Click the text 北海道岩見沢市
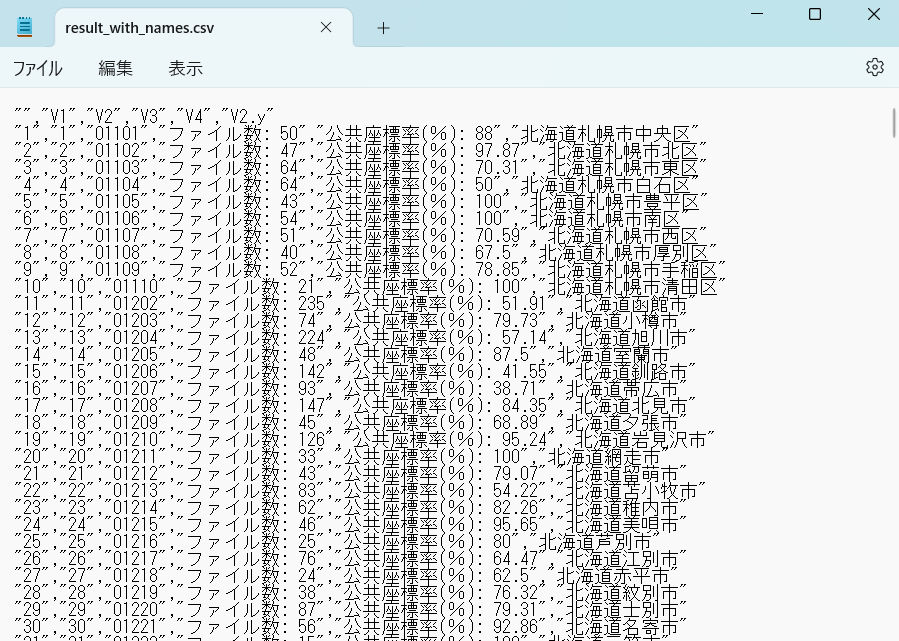Viewport: 899px width, 641px height. tap(640, 440)
